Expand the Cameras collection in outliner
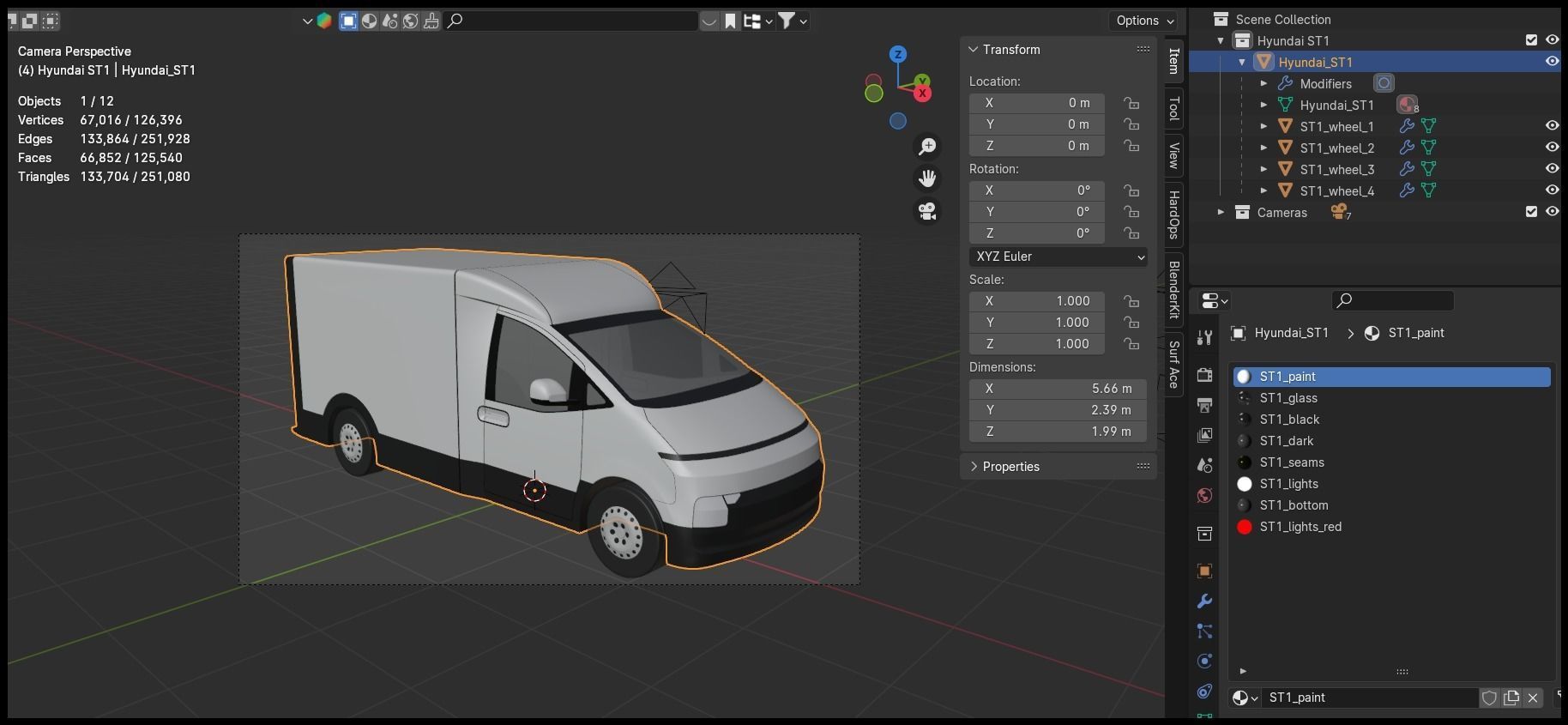1568x725 pixels. (1221, 212)
